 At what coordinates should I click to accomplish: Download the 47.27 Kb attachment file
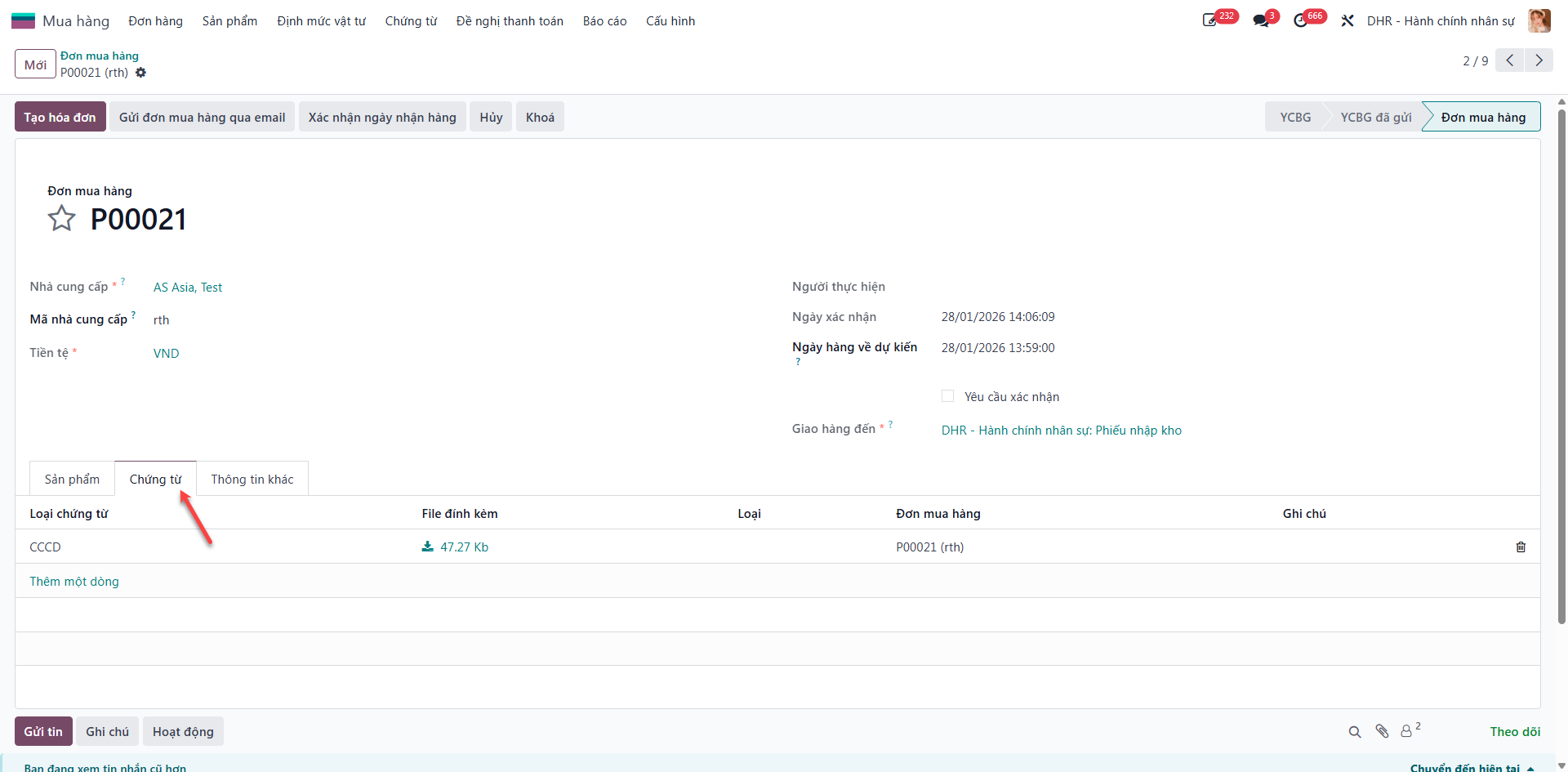456,547
